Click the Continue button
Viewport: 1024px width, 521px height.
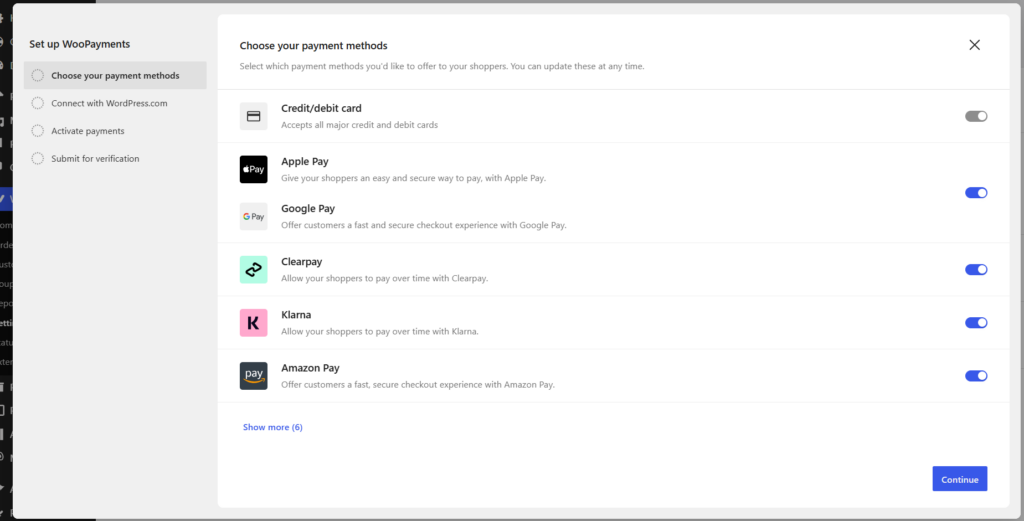(959, 479)
